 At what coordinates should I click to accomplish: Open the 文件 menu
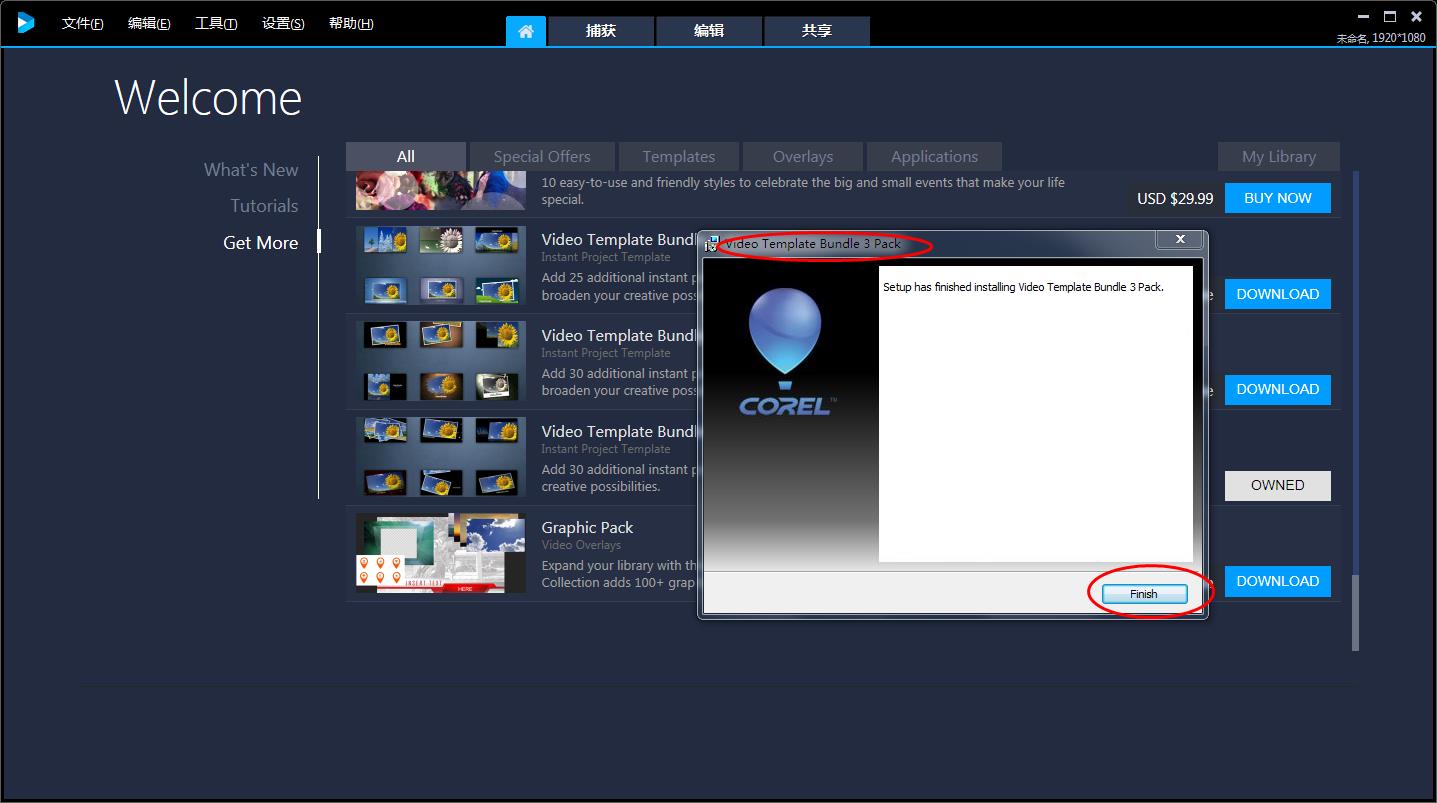pos(83,24)
